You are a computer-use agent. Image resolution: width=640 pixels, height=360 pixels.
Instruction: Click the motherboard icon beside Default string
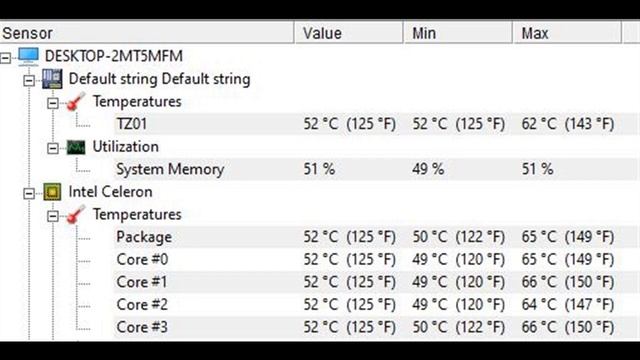(52, 79)
